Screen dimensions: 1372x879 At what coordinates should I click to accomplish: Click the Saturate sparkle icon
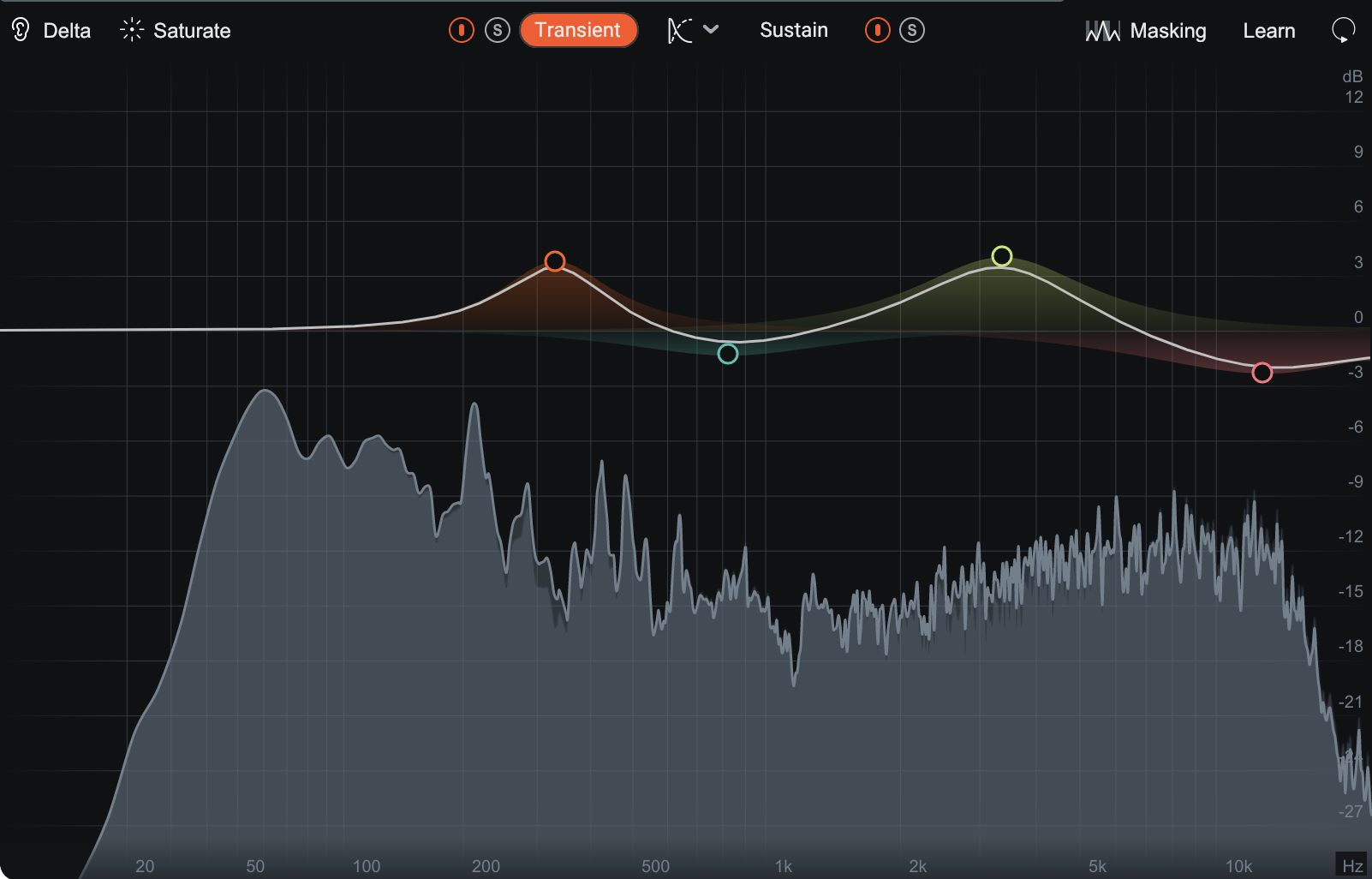point(132,31)
